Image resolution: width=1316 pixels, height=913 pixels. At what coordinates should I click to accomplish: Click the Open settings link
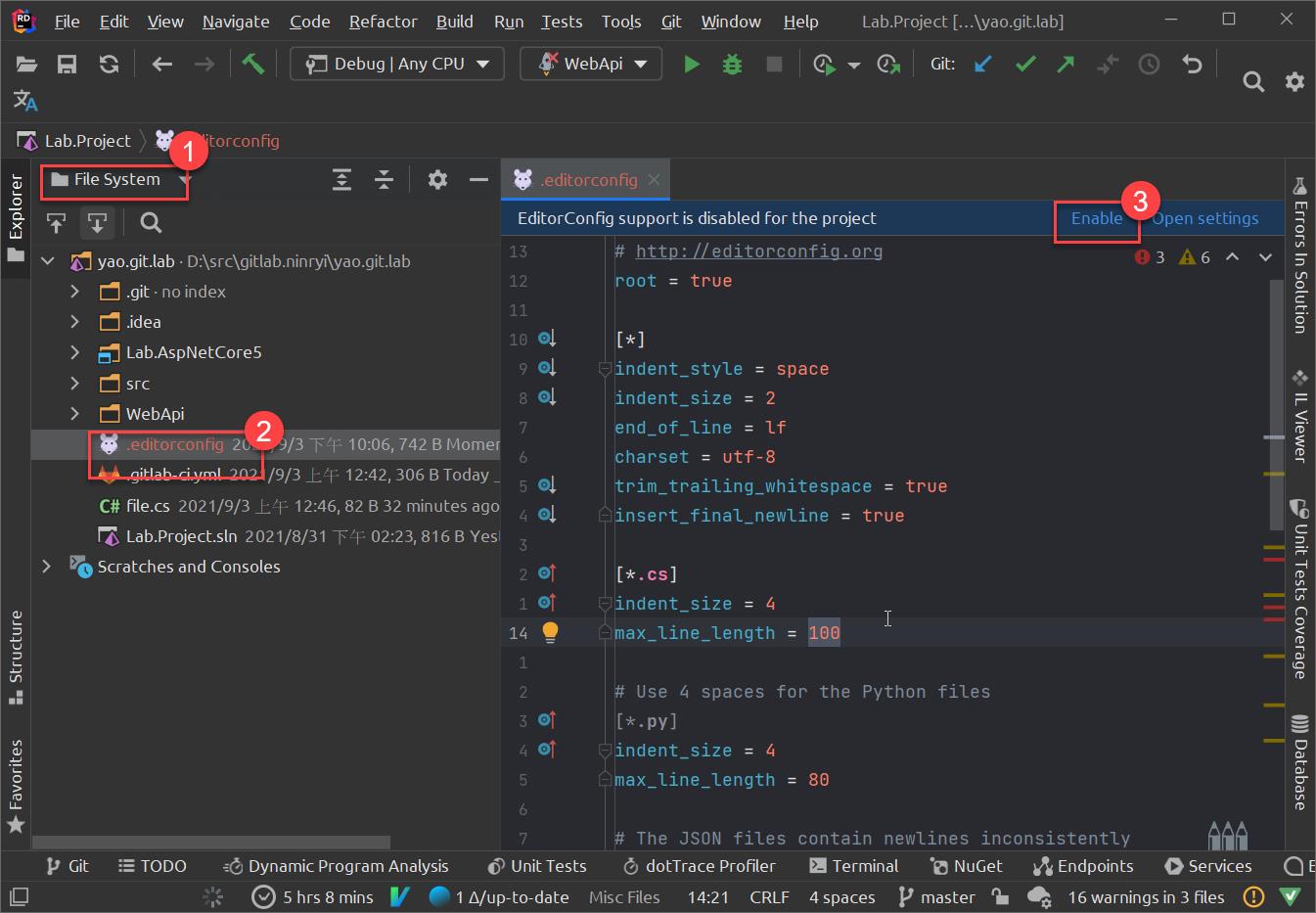[x=1205, y=218]
